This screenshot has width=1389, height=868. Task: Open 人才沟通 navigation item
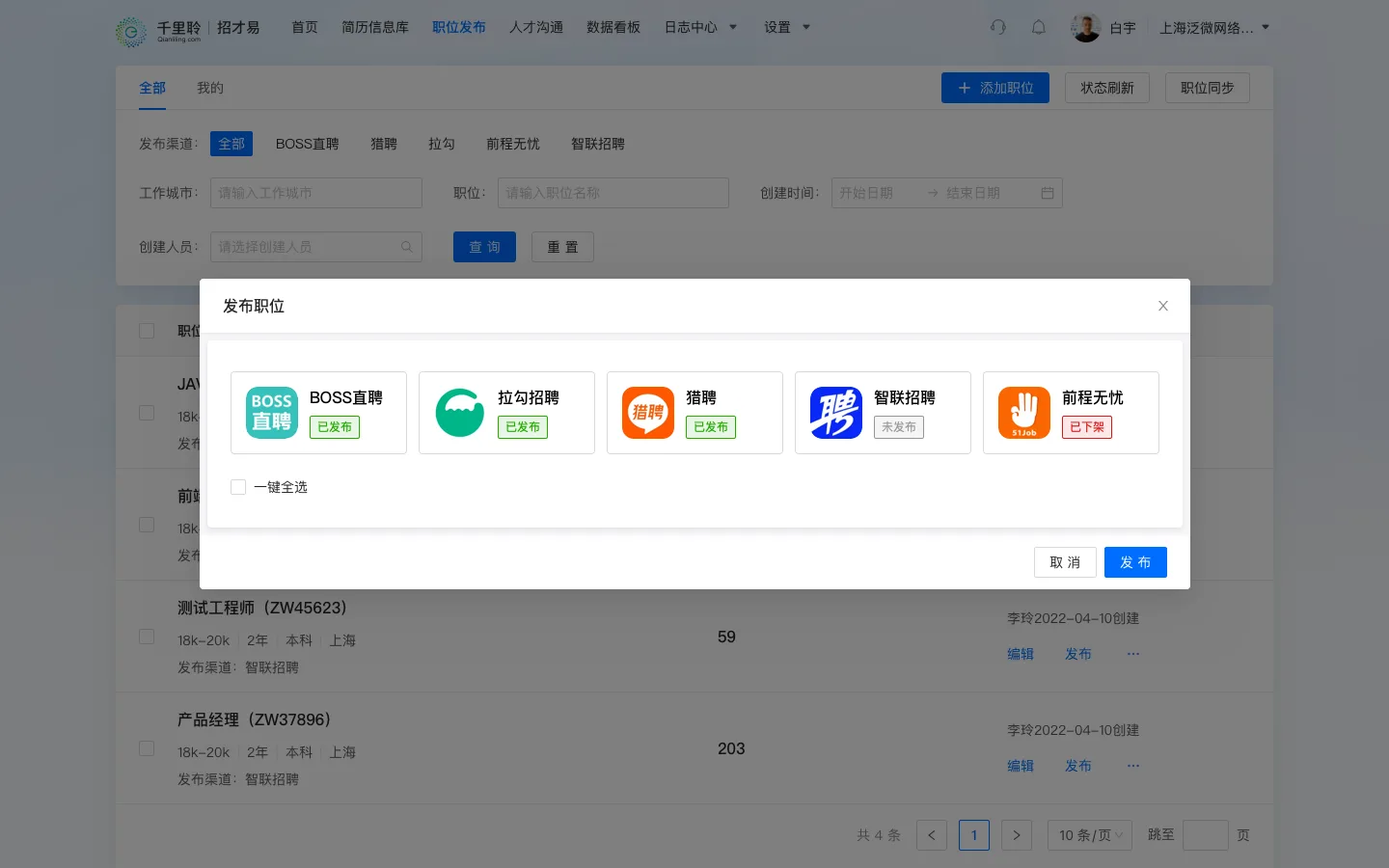pyautogui.click(x=536, y=27)
